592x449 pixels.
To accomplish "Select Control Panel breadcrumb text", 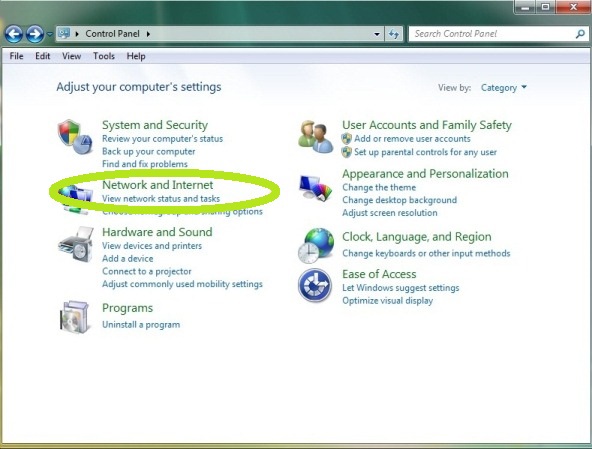I will tap(113, 34).
